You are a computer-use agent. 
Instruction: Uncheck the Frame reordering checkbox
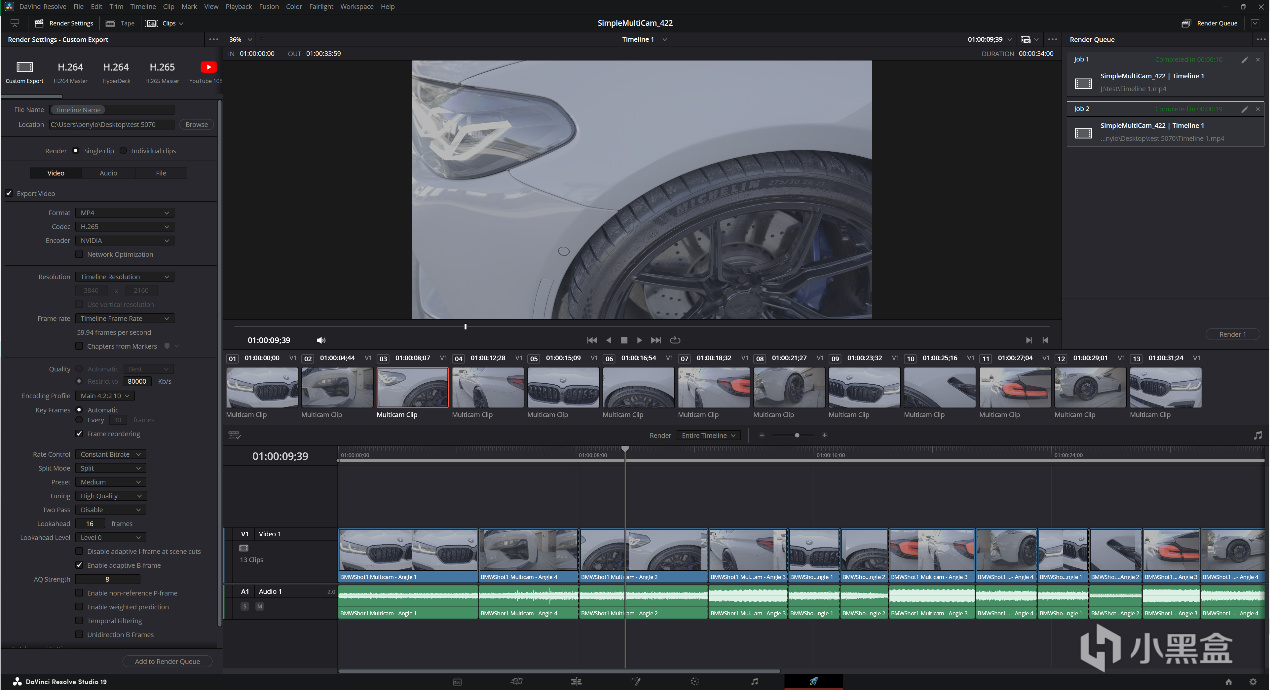tap(80, 434)
